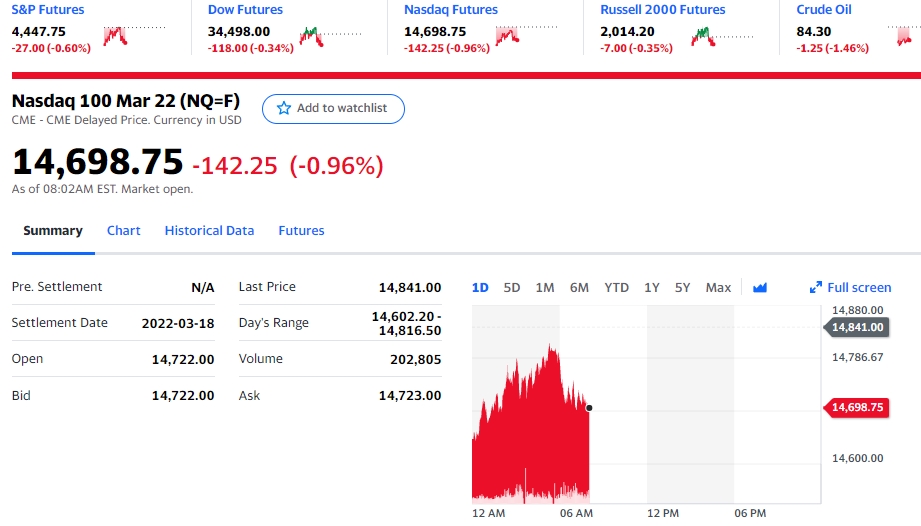Click the Russell 2000 price 2,014.20
The image size is (921, 526).
(627, 32)
